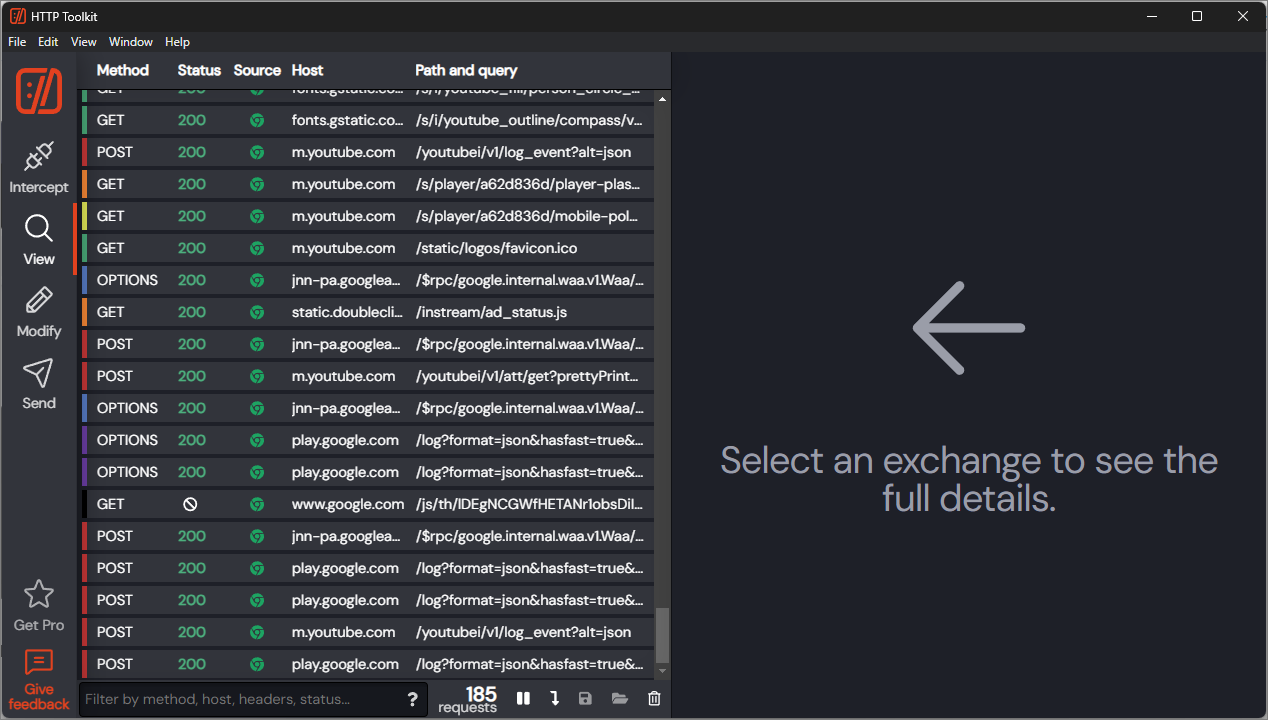Select the /s/player/a62d836d/player-plas request
This screenshot has height=720, width=1268.
click(x=367, y=184)
